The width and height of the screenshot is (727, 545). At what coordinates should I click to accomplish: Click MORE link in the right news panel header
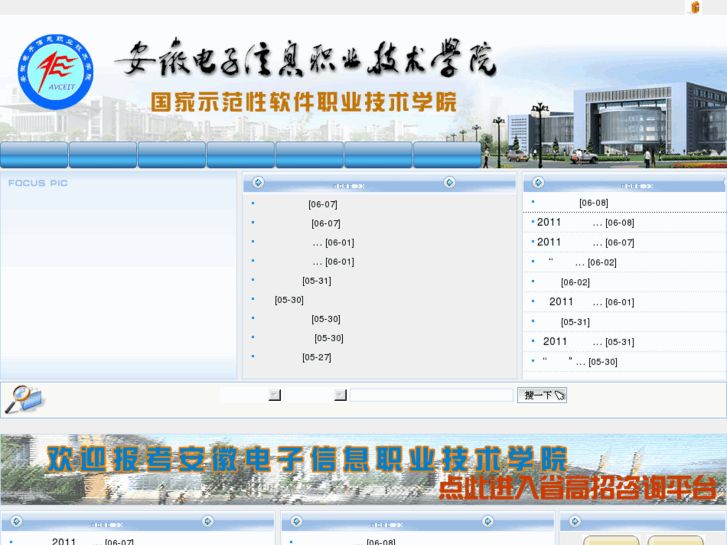pyautogui.click(x=638, y=186)
